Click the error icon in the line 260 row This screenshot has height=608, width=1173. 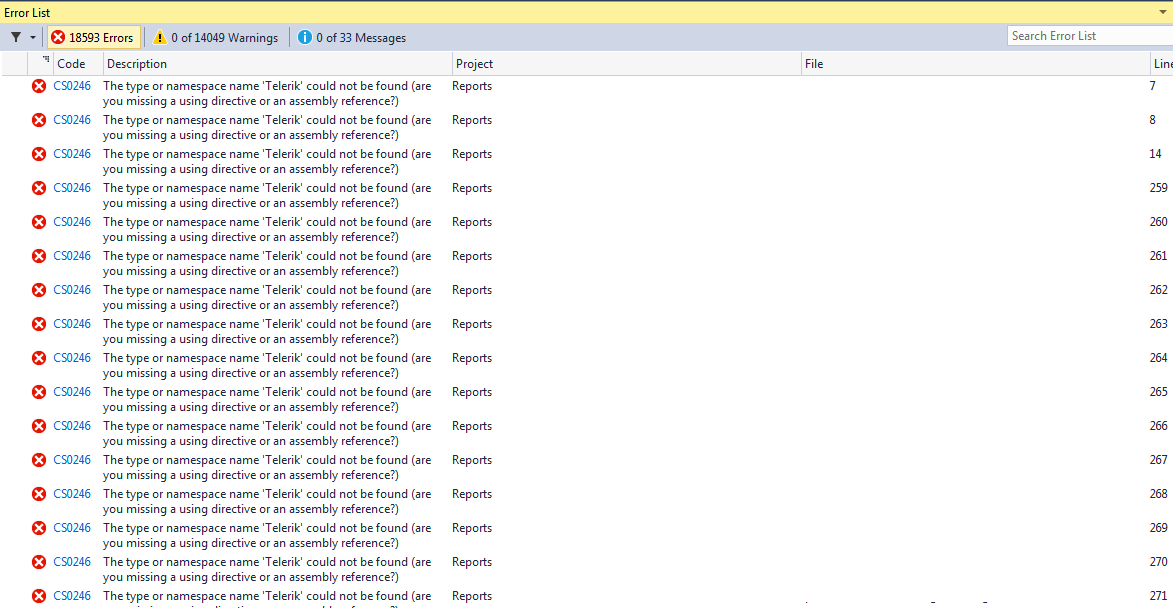(x=39, y=222)
